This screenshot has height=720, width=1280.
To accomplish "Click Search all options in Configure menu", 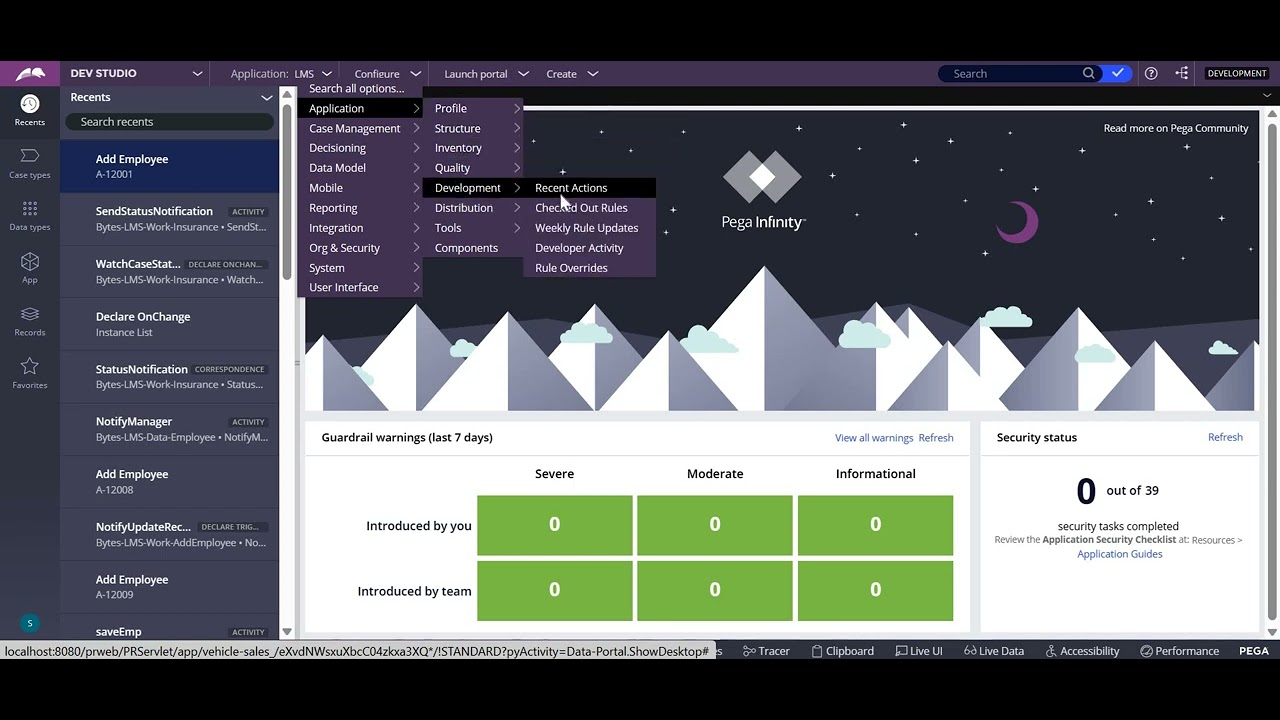I will pyautogui.click(x=357, y=88).
